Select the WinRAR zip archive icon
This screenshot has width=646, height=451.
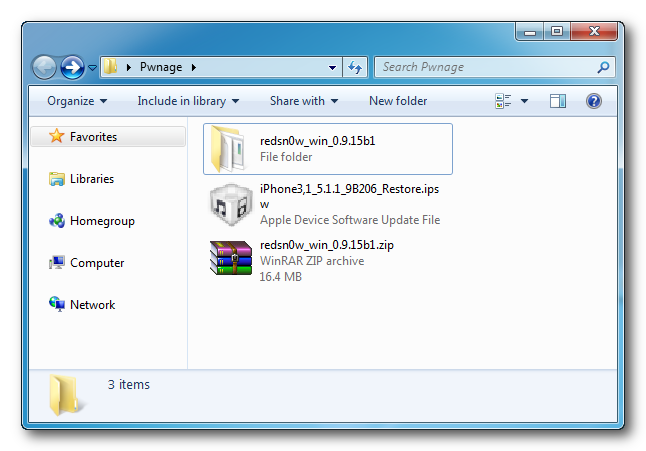tap(231, 258)
